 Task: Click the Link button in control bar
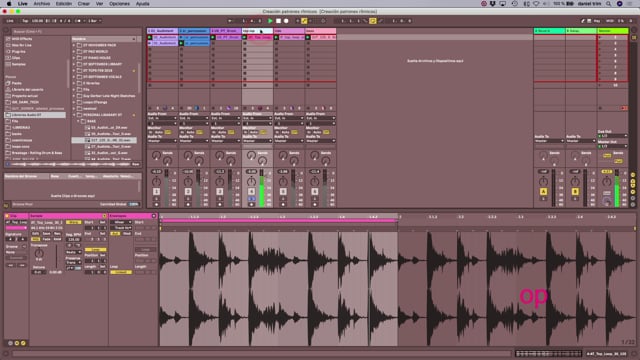pos(10,21)
